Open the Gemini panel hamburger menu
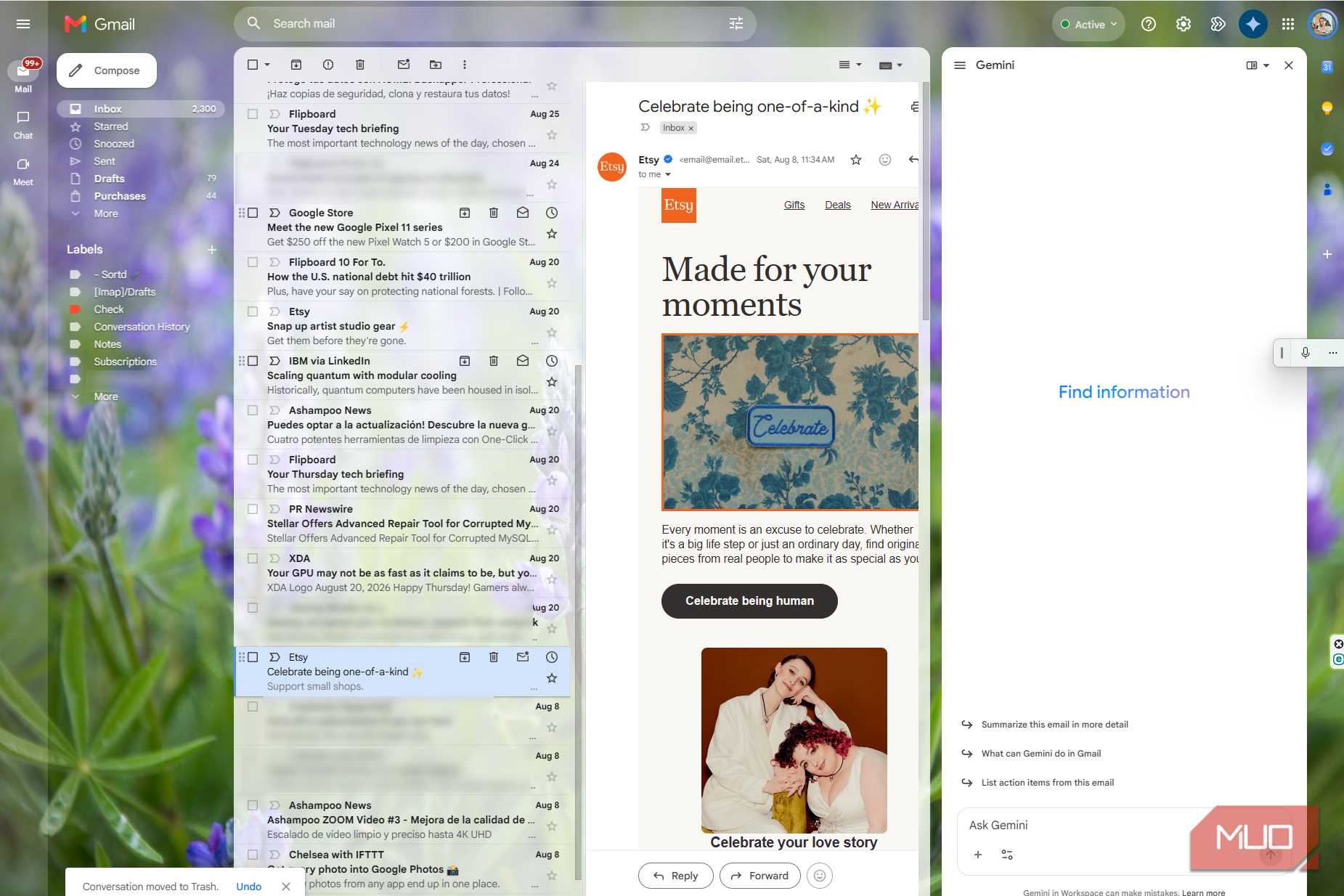 point(959,65)
